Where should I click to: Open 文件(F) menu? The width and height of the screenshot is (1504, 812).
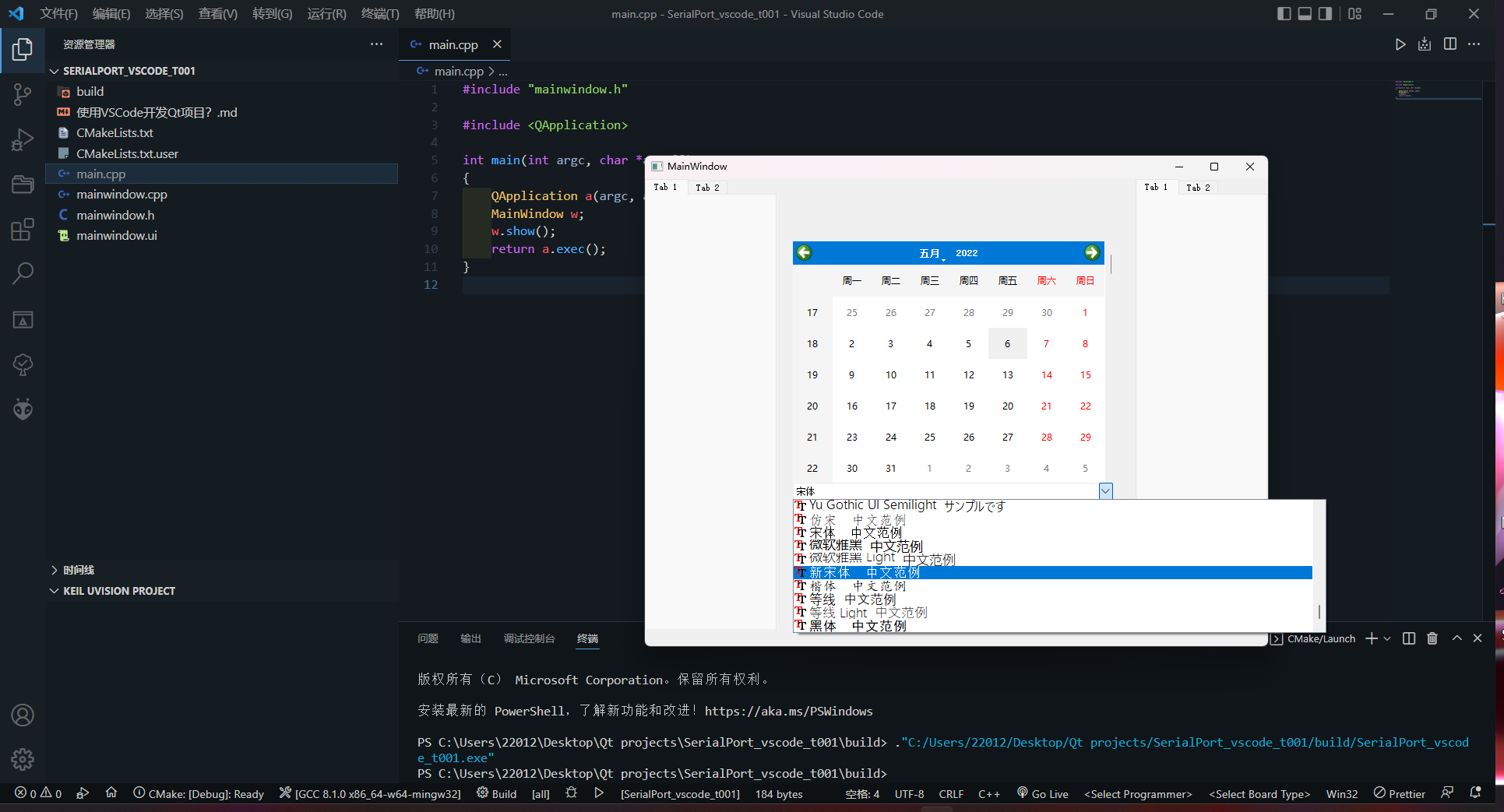click(x=58, y=14)
